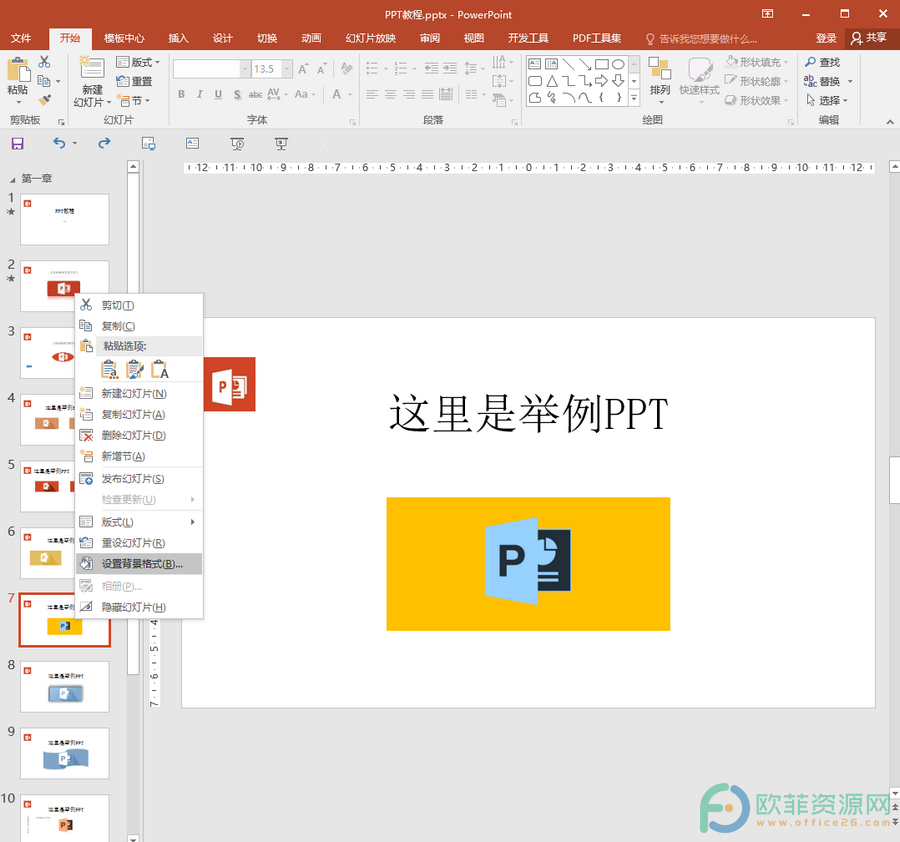Open the 版式(L) submenu in context menu

coord(139,522)
